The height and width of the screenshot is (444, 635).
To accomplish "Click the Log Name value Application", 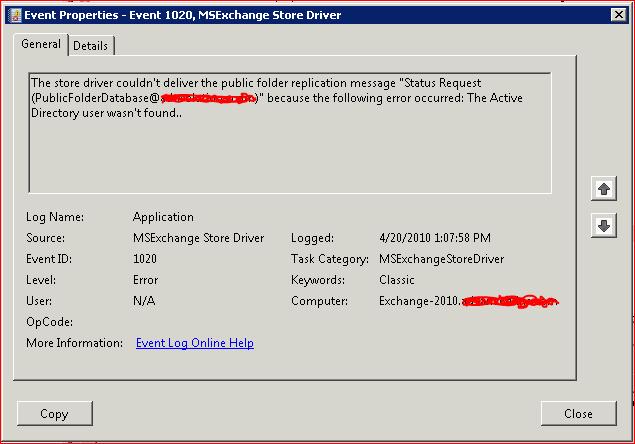I will (x=163, y=217).
